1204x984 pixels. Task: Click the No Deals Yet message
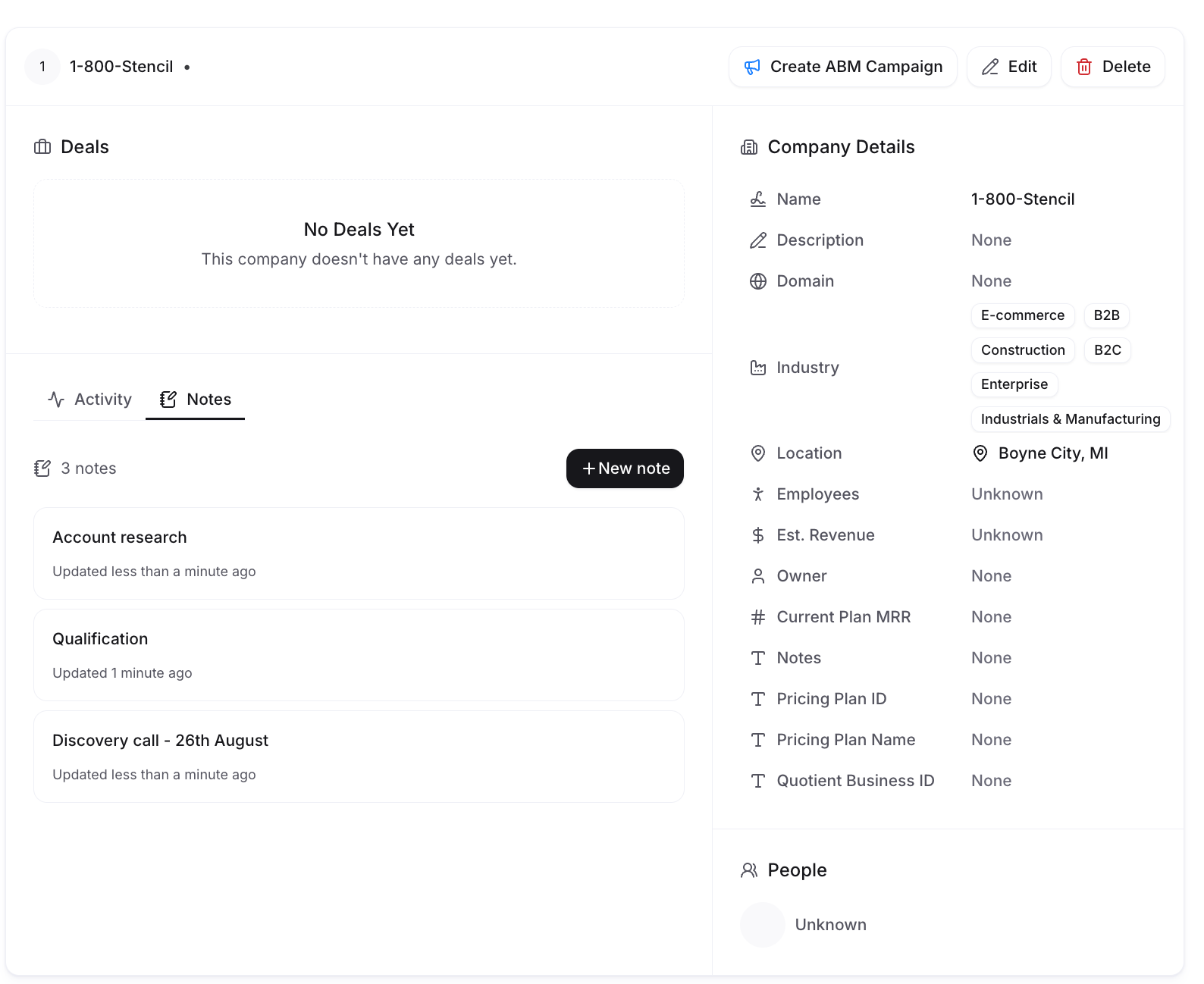pyautogui.click(x=359, y=230)
